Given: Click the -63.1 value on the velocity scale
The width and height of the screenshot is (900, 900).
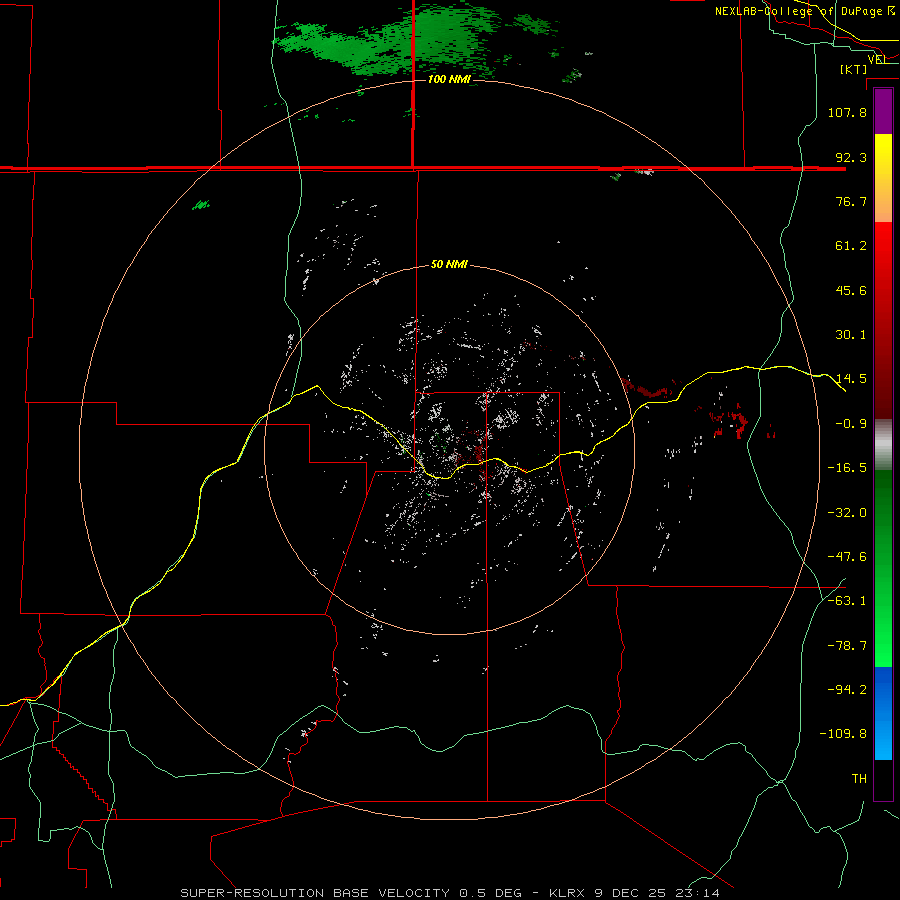Looking at the screenshot, I should [847, 601].
